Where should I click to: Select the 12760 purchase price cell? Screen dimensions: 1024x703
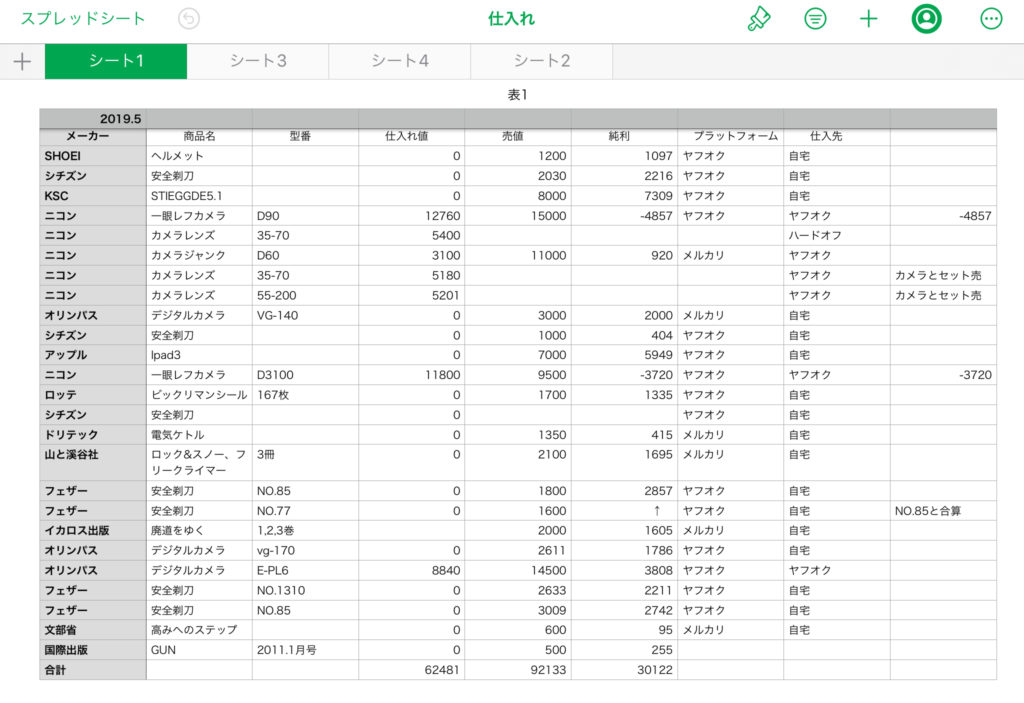tap(411, 216)
